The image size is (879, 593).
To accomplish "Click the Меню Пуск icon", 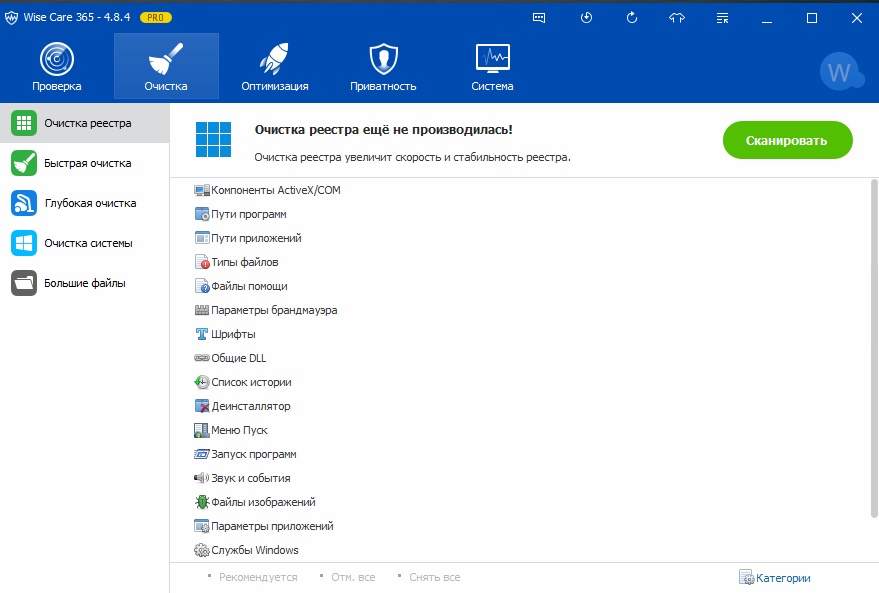I will coord(202,430).
